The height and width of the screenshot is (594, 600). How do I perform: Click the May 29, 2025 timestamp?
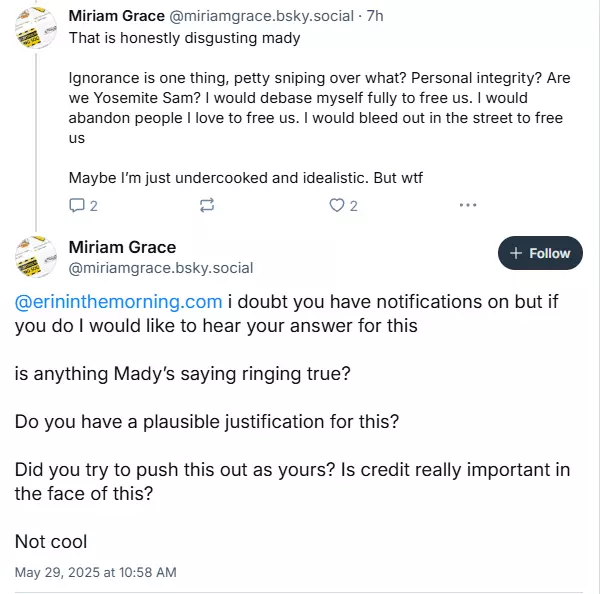[x=95, y=572]
